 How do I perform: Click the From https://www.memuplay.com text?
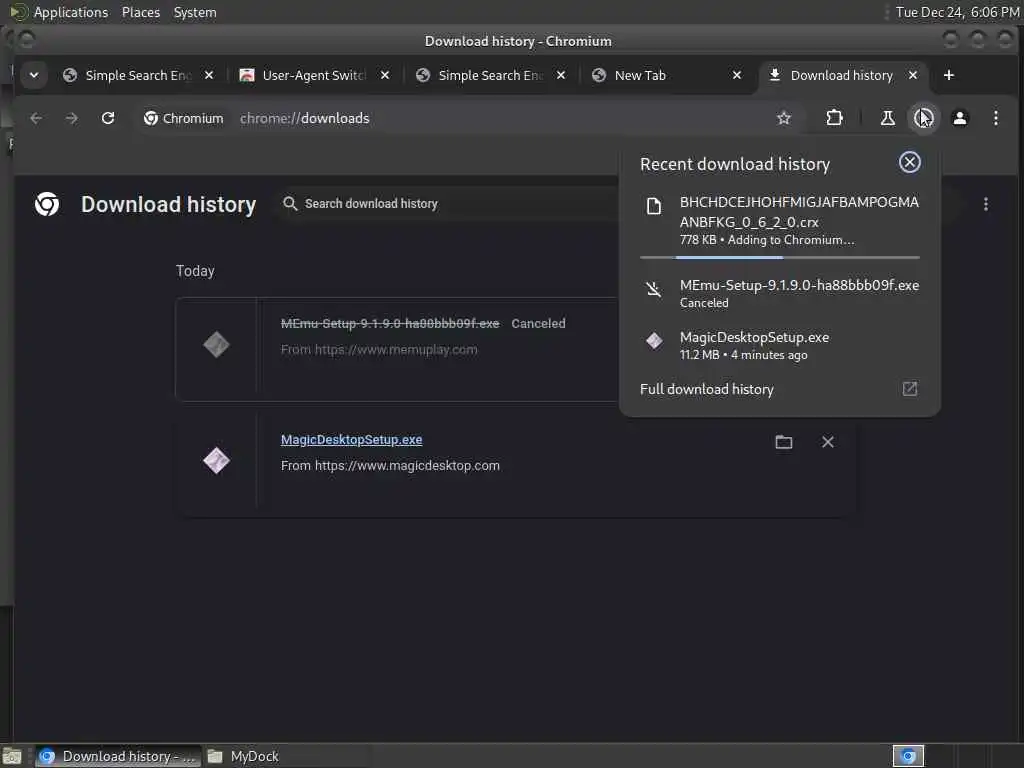(x=379, y=349)
